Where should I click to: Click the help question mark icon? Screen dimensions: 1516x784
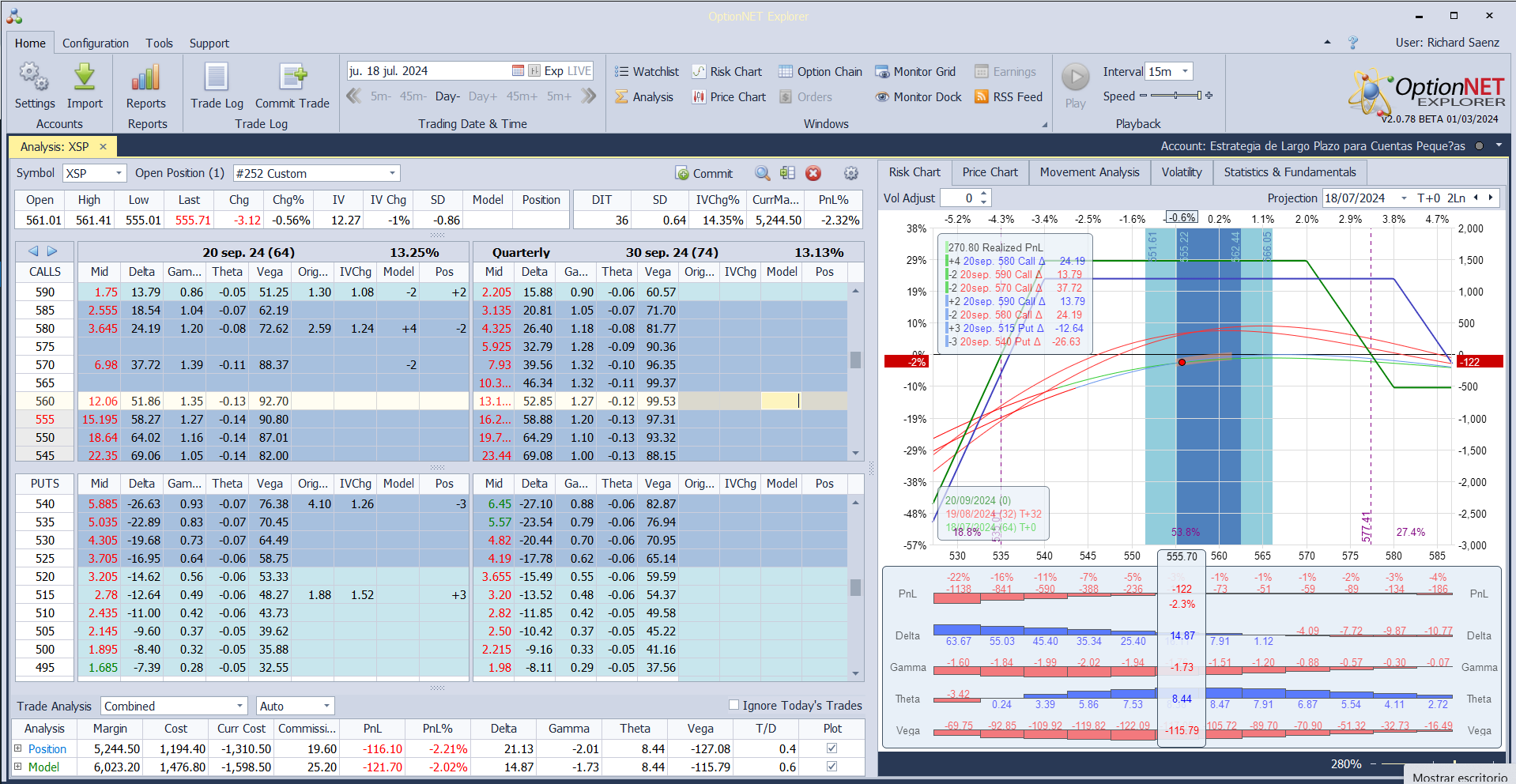click(1352, 43)
